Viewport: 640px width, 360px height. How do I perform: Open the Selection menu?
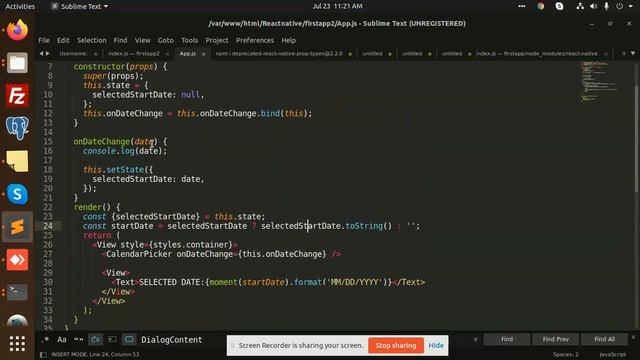pos(92,40)
